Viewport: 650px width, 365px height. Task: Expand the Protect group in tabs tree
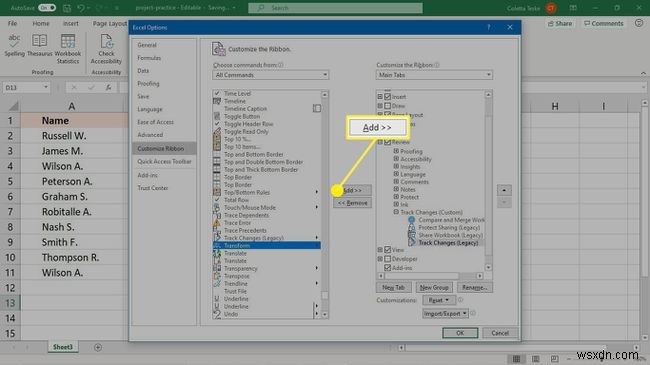click(x=396, y=197)
